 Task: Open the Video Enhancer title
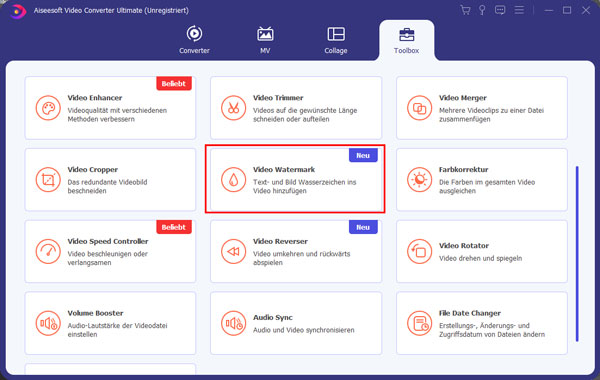[x=95, y=98]
